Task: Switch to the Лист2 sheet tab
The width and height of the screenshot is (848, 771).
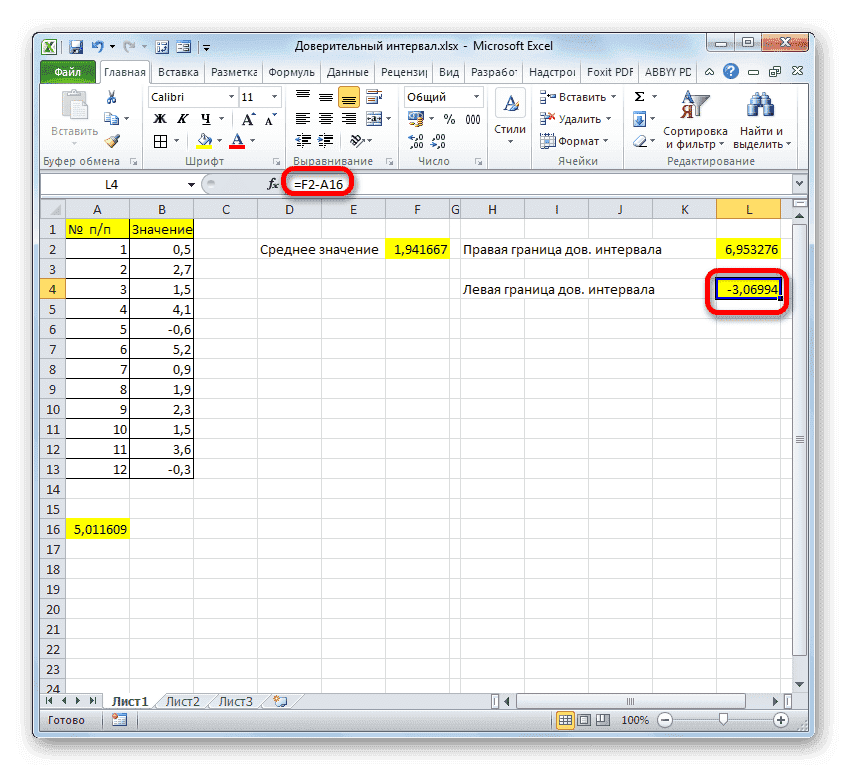Action: (x=182, y=701)
